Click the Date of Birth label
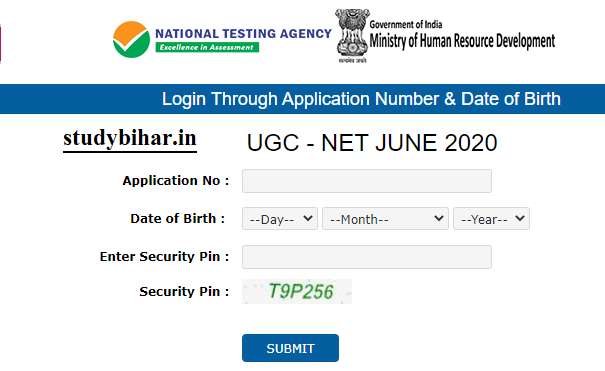The height and width of the screenshot is (371, 605). 178,219
